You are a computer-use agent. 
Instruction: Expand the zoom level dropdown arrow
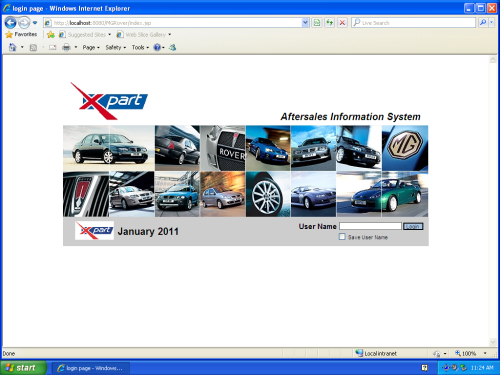(485, 353)
